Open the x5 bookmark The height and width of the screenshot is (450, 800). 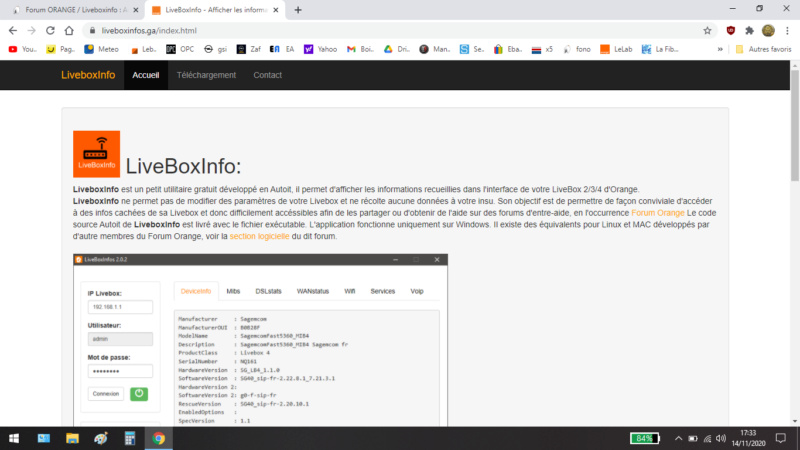542,49
